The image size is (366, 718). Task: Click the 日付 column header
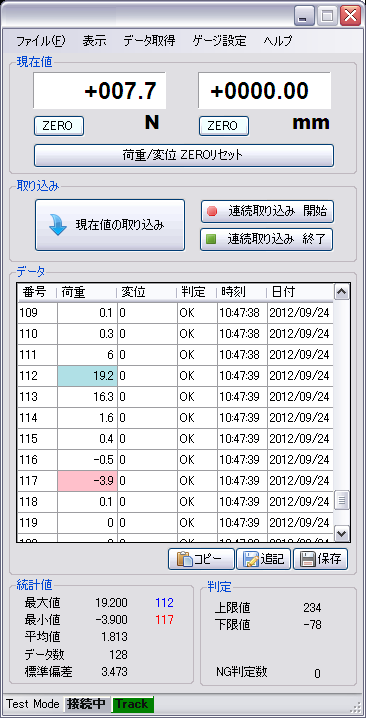300,292
